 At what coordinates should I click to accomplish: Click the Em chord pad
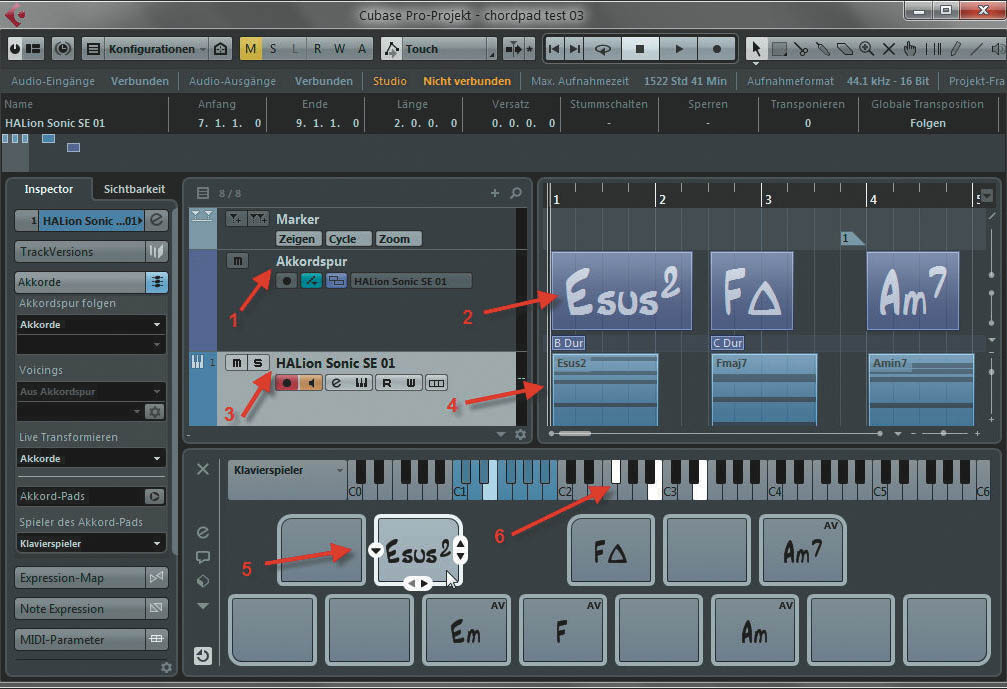466,631
